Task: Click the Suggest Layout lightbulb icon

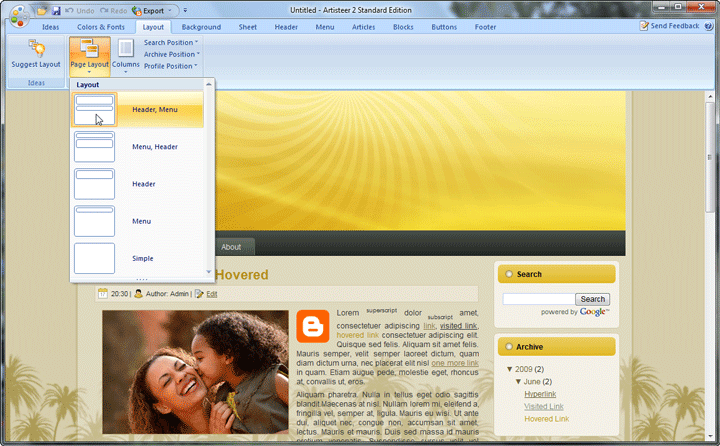Action: (x=36, y=48)
